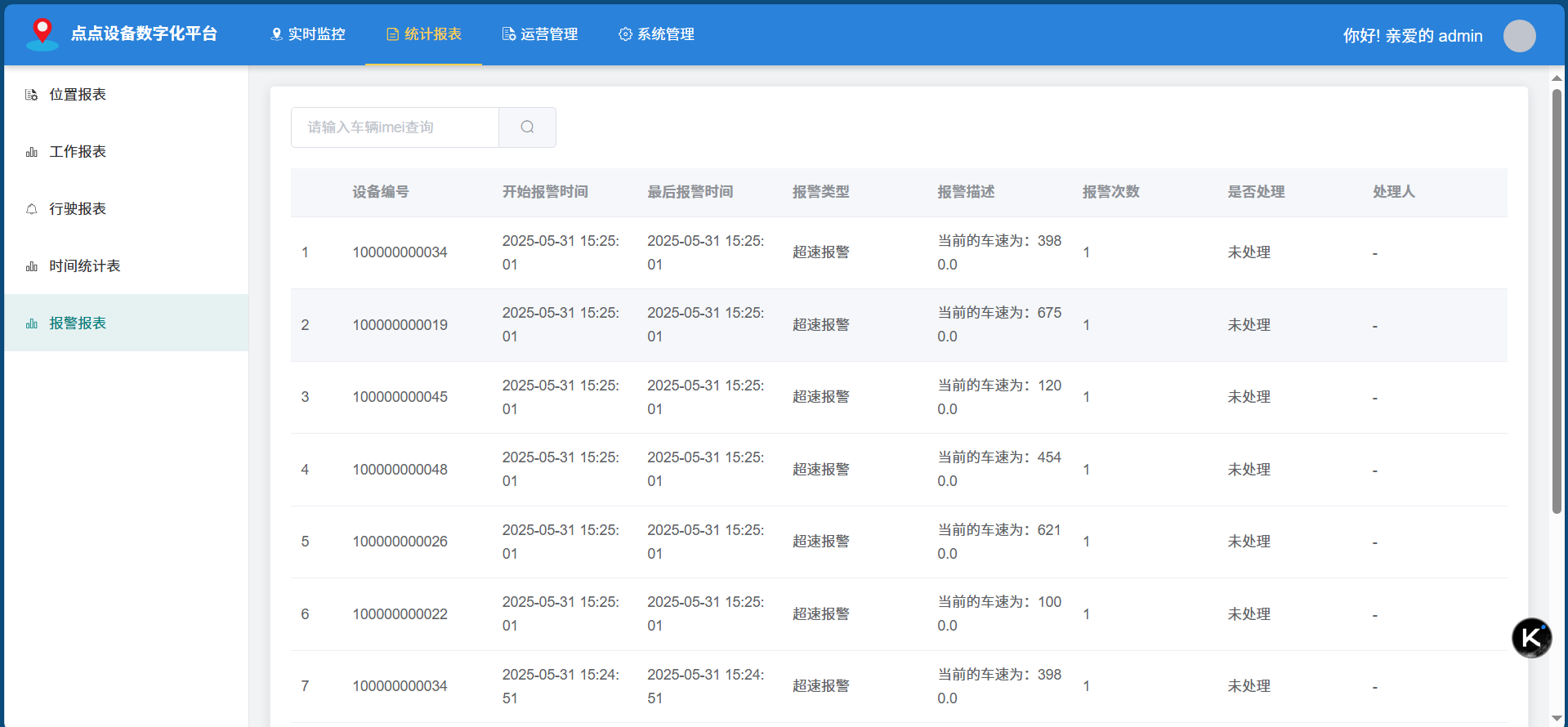Image resolution: width=1568 pixels, height=727 pixels.
Task: Click the 行驶报表 bell icon
Action: [x=32, y=209]
